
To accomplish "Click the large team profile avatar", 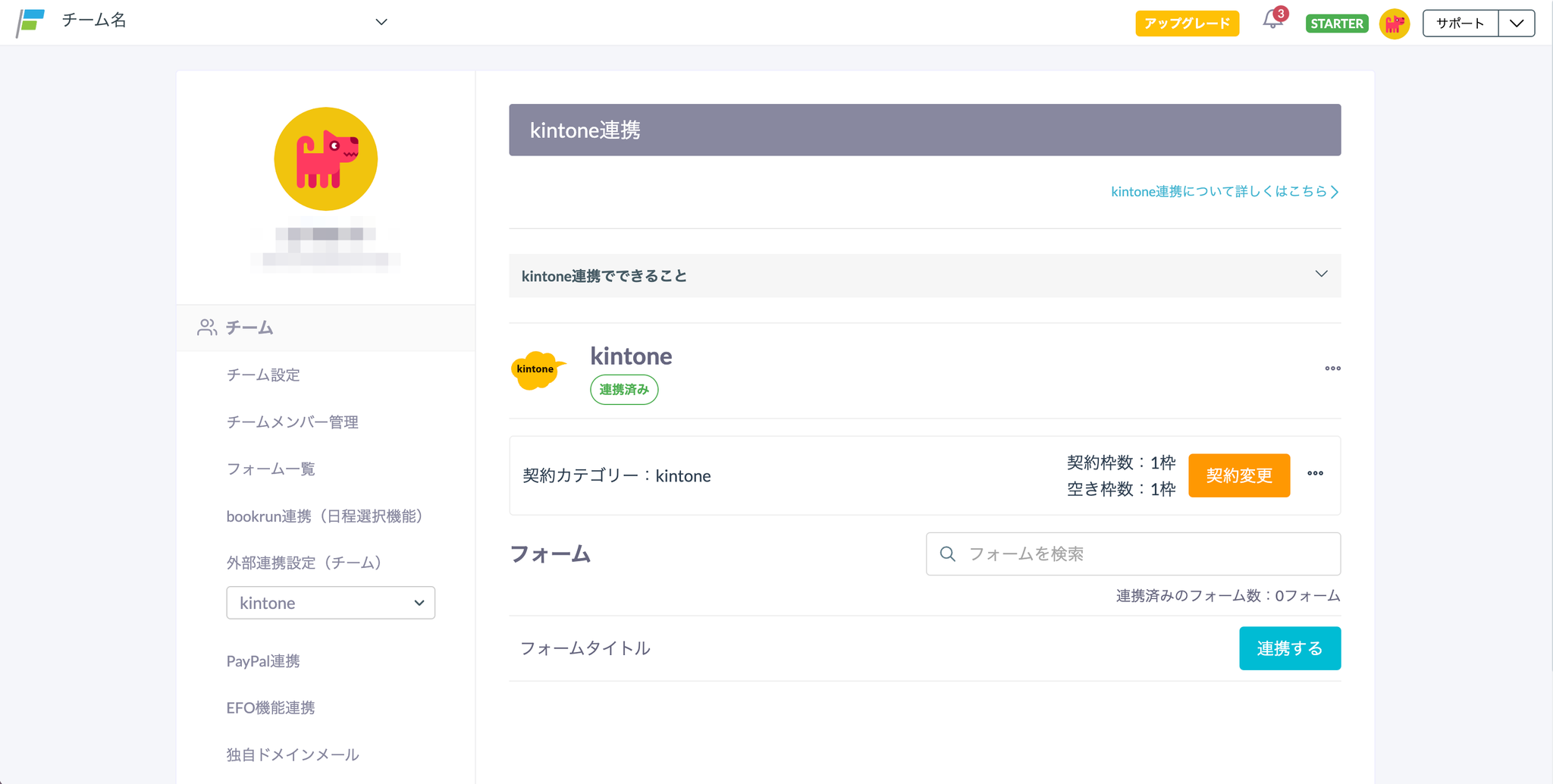I will click(x=326, y=159).
